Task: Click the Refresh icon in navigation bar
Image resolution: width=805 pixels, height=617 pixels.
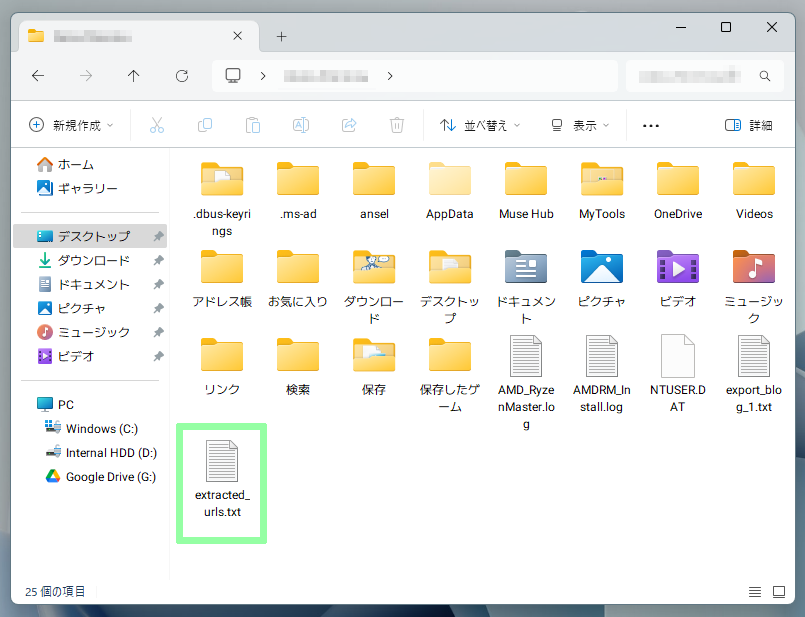Action: pyautogui.click(x=182, y=76)
